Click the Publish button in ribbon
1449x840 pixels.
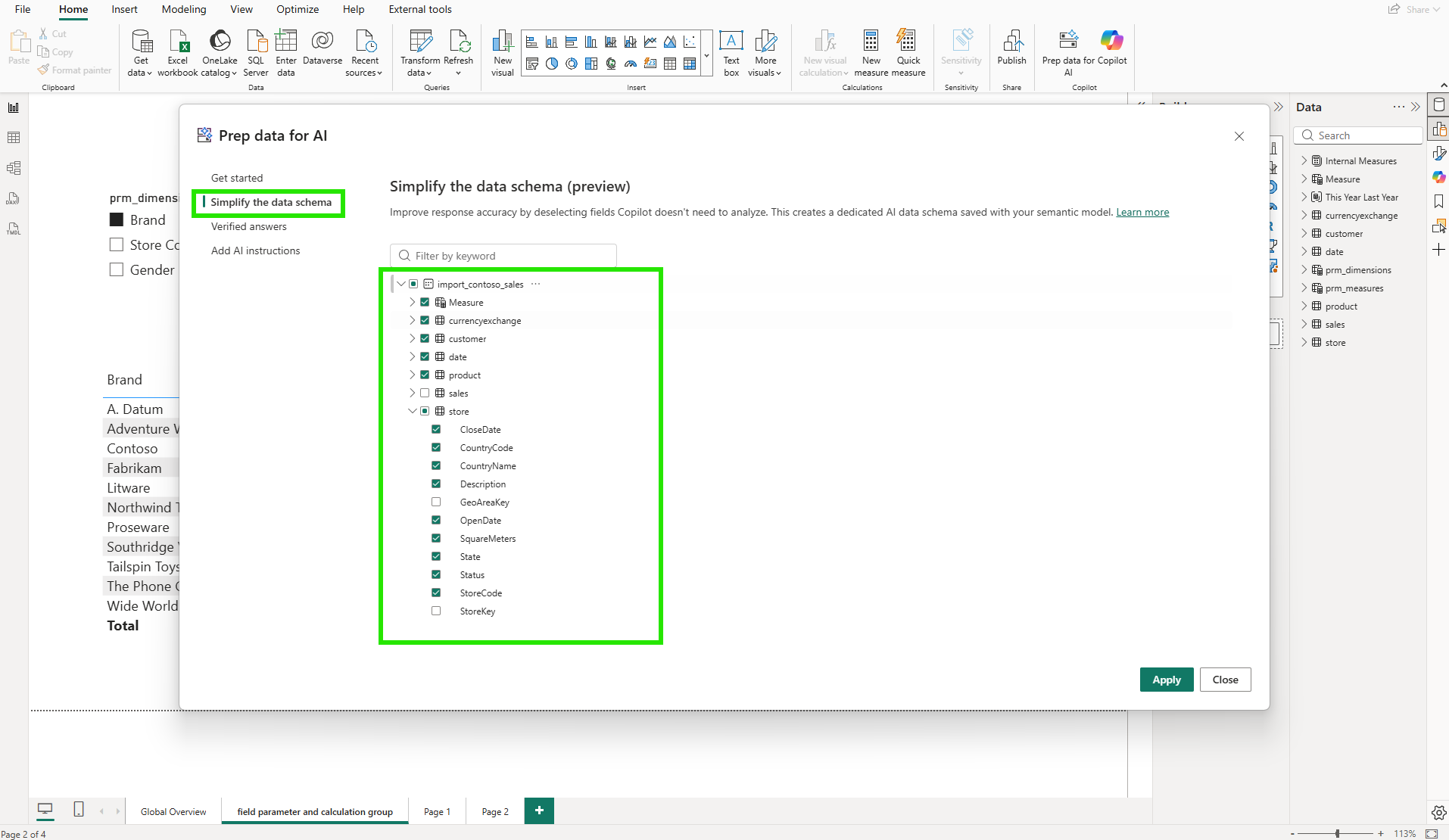coord(1011,48)
